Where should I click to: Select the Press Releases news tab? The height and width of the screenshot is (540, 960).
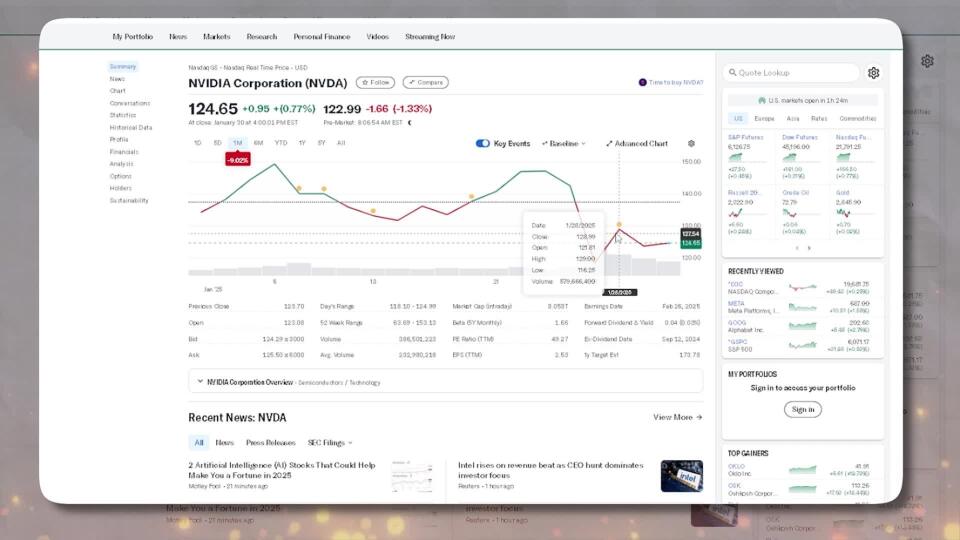coord(270,442)
